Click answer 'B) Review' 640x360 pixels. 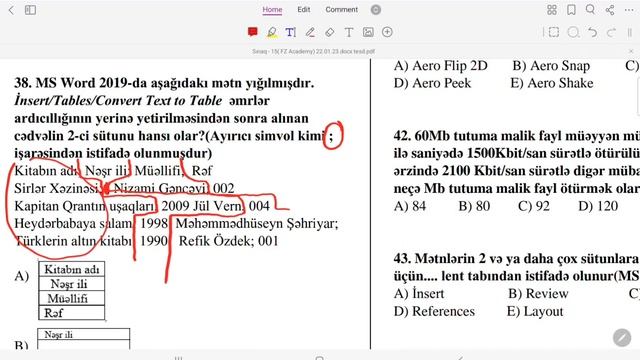538,294
